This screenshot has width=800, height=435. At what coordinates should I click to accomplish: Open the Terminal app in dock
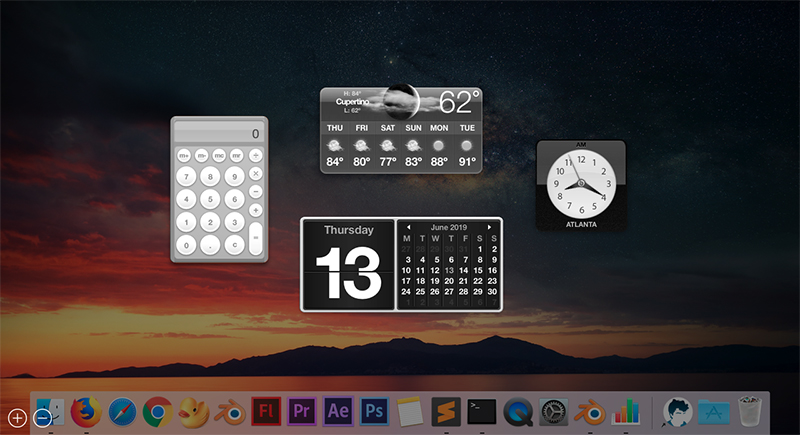482,412
